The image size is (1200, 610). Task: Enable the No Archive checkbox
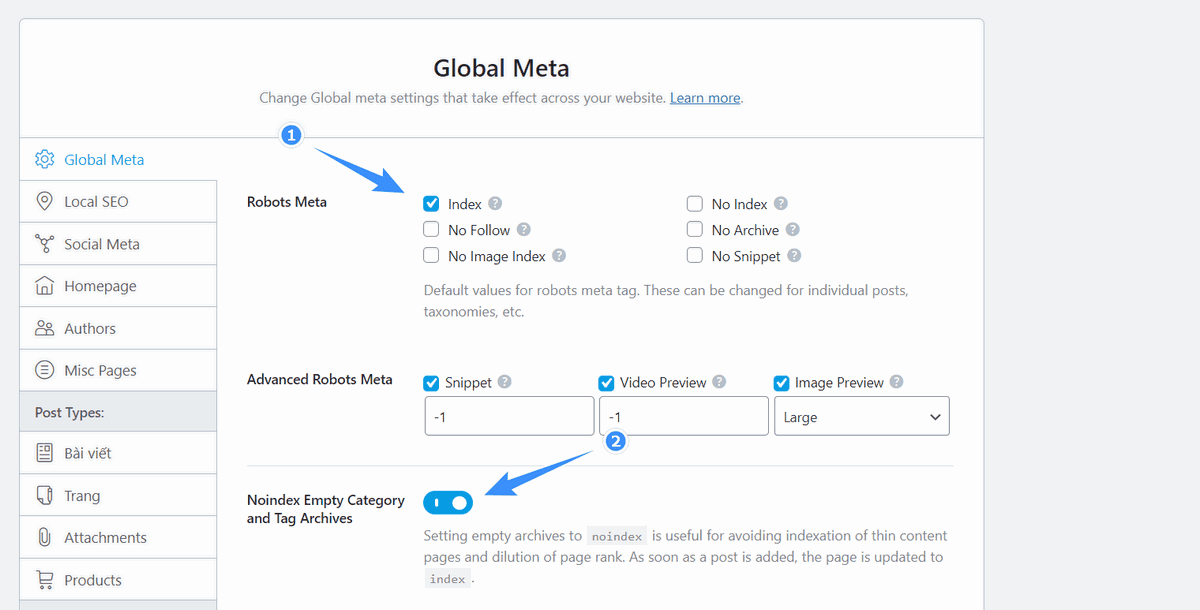[x=695, y=229]
